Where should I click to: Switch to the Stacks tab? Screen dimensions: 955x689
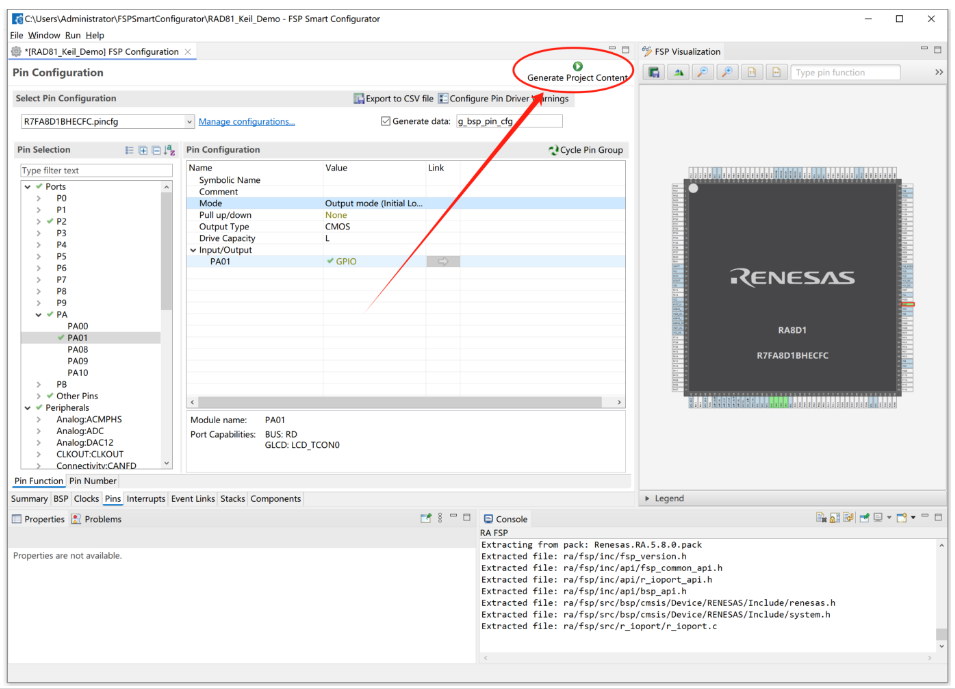coord(232,498)
